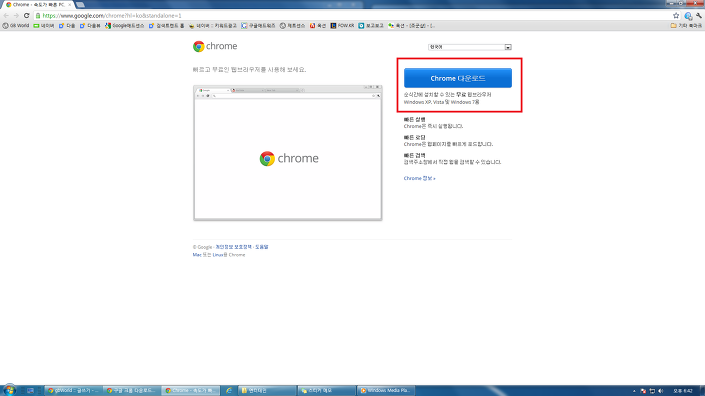Image resolution: width=705 pixels, height=396 pixels.
Task: Open the Chrome wrench settings menu
Action: pos(699,16)
